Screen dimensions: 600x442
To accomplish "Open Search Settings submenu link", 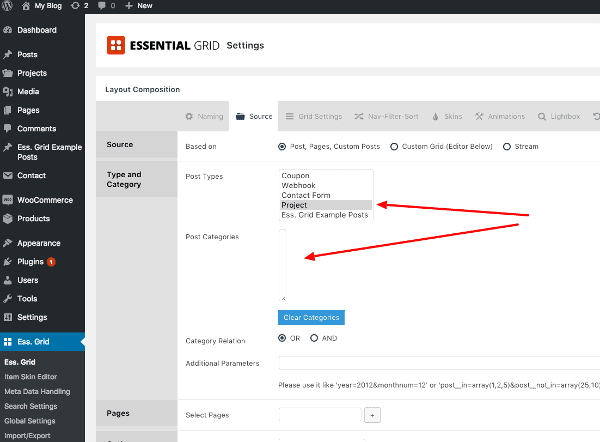I will click(x=31, y=406).
